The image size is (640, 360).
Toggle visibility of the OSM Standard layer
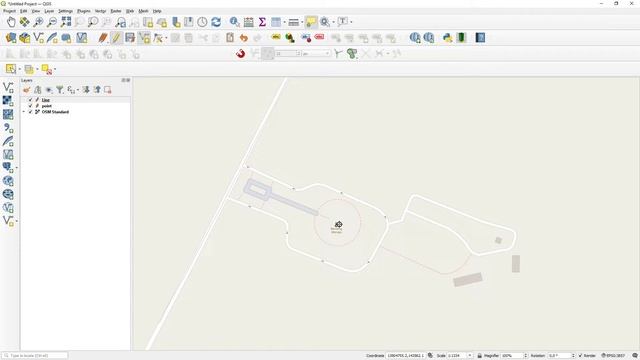click(x=30, y=111)
